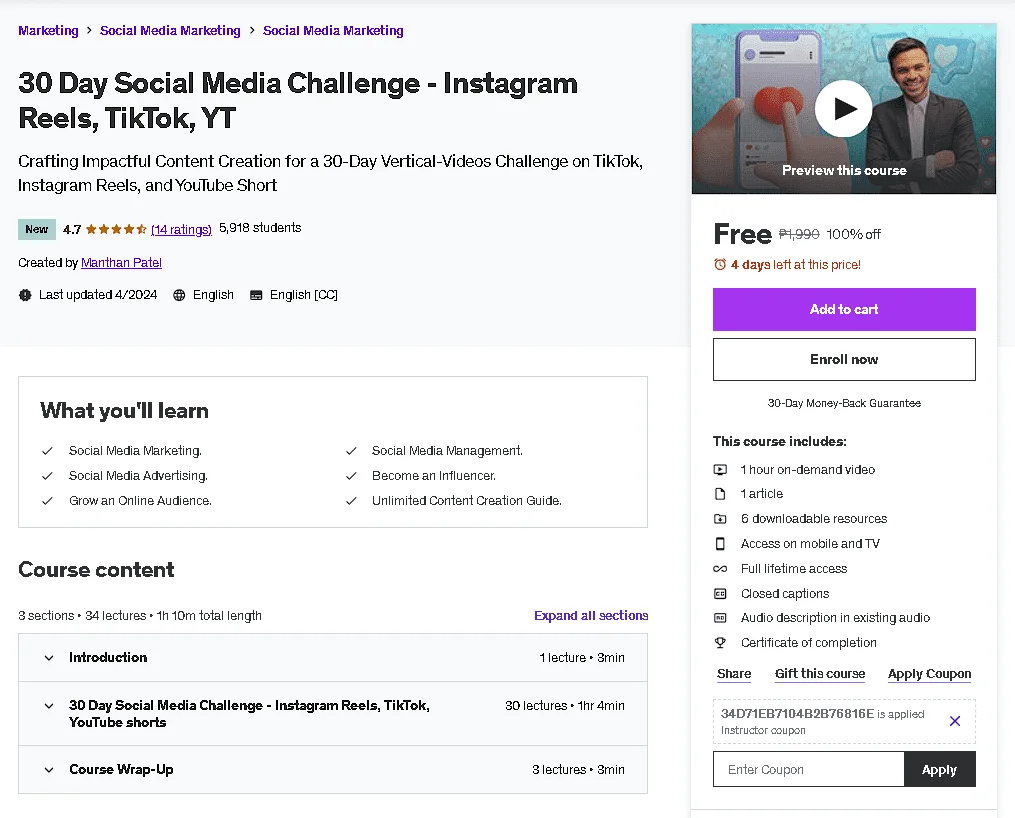Click the Apply button next to coupon field

[939, 769]
